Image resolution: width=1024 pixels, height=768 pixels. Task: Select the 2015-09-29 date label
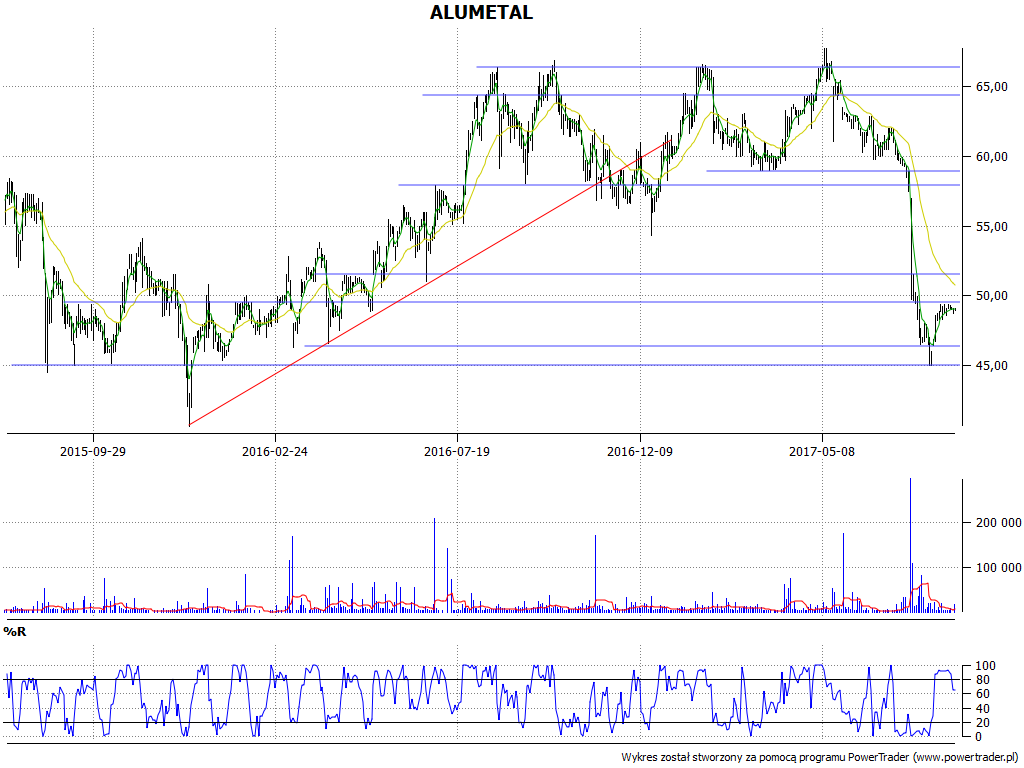click(93, 451)
